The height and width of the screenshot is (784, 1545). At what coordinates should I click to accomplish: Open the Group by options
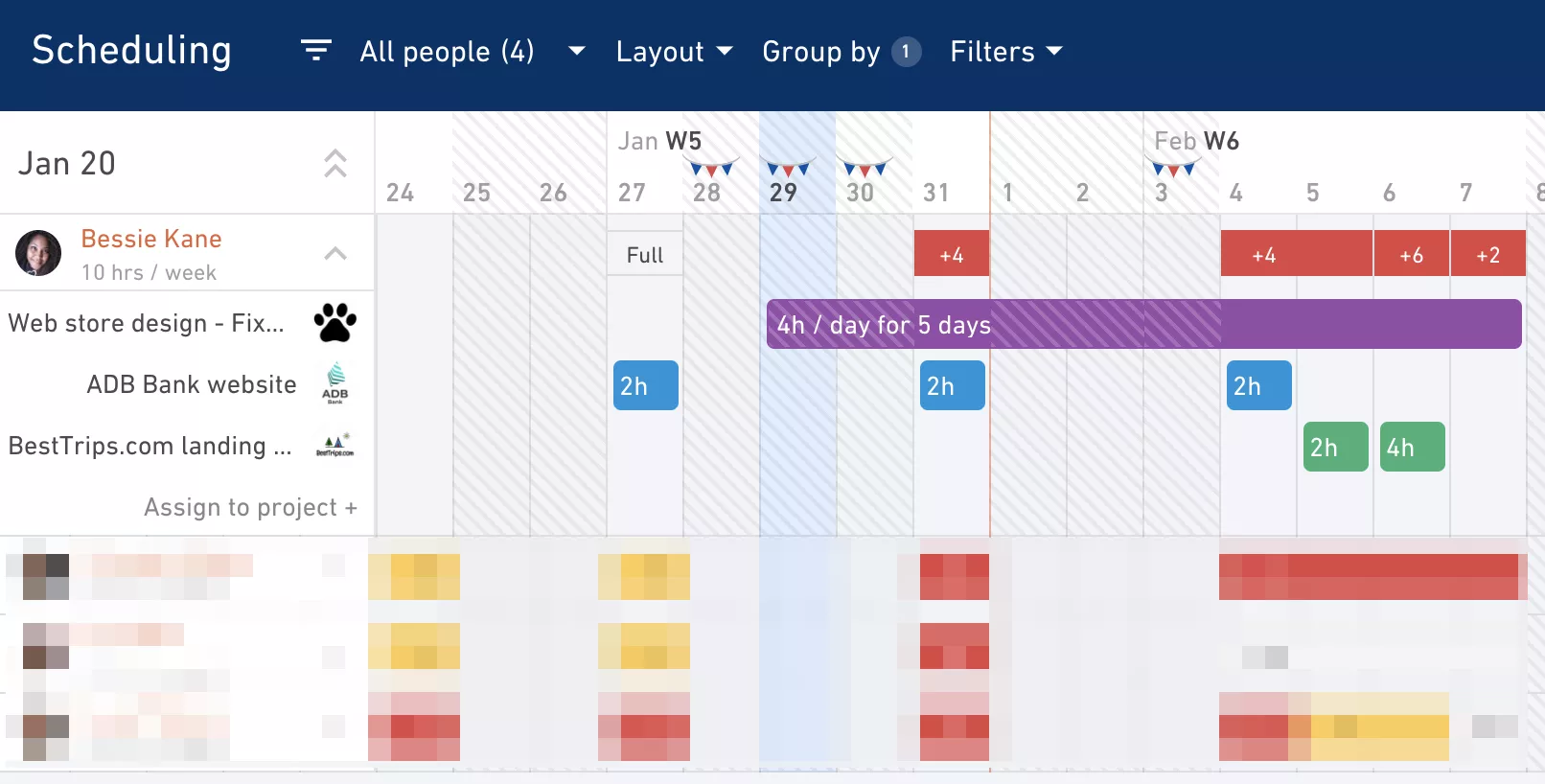coord(842,51)
